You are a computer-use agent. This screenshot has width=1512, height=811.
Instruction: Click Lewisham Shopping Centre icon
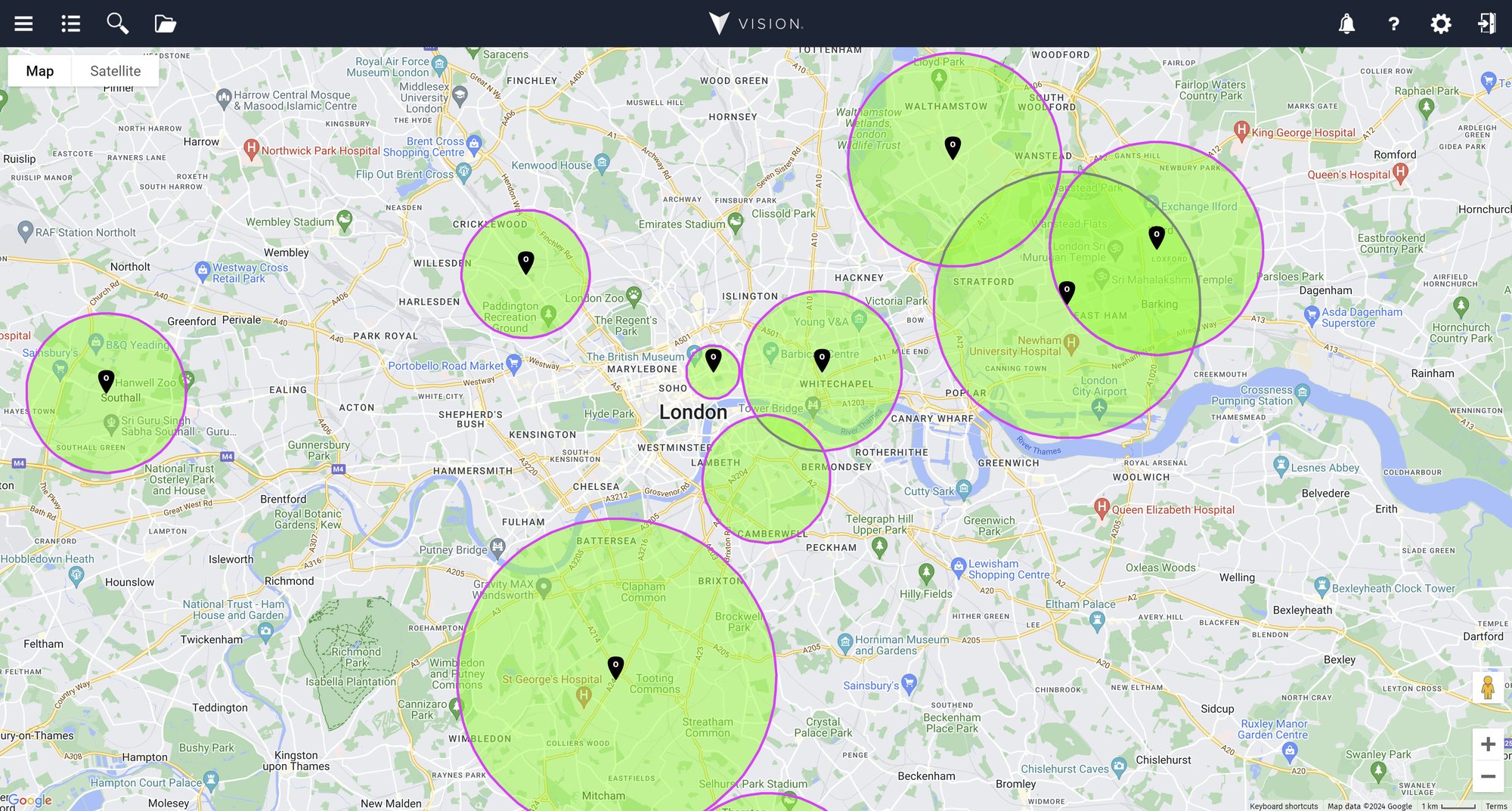959,567
